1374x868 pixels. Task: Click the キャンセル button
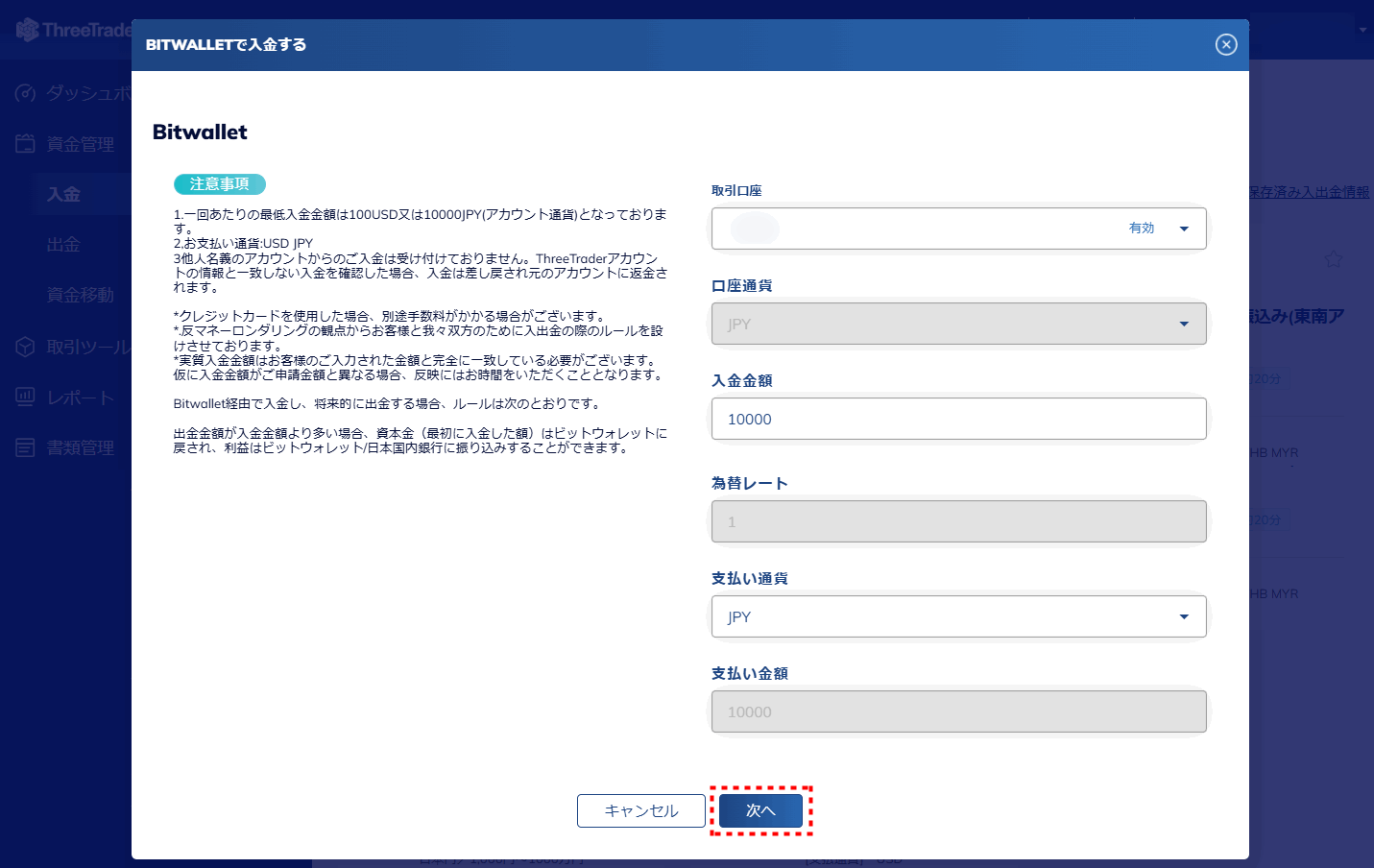point(641,810)
